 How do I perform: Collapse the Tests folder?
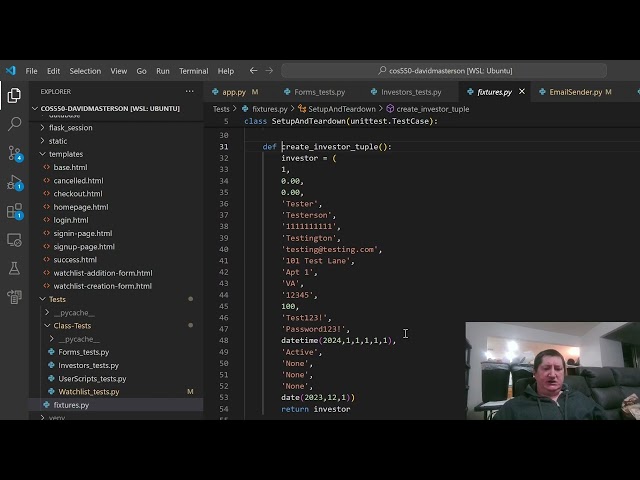coord(57,299)
